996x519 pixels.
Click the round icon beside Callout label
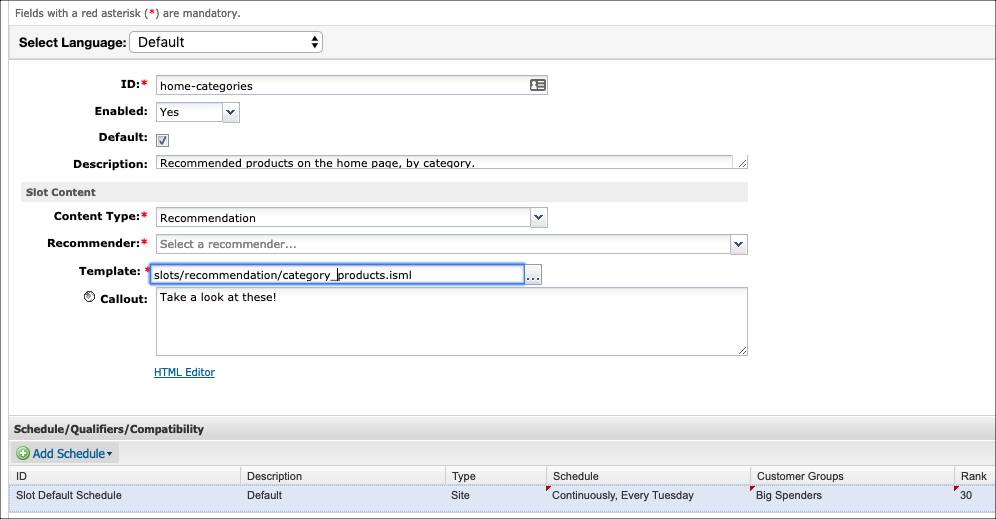[90, 297]
